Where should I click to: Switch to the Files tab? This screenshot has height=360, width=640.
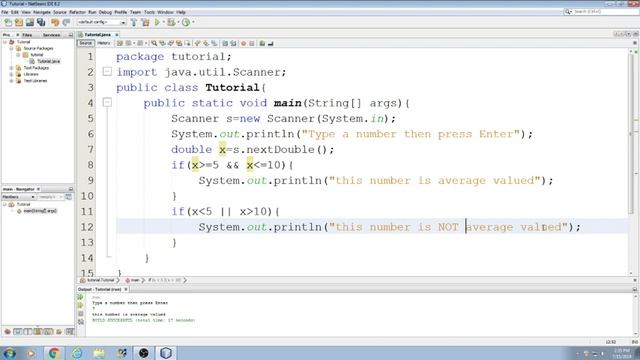pyautogui.click(x=27, y=35)
